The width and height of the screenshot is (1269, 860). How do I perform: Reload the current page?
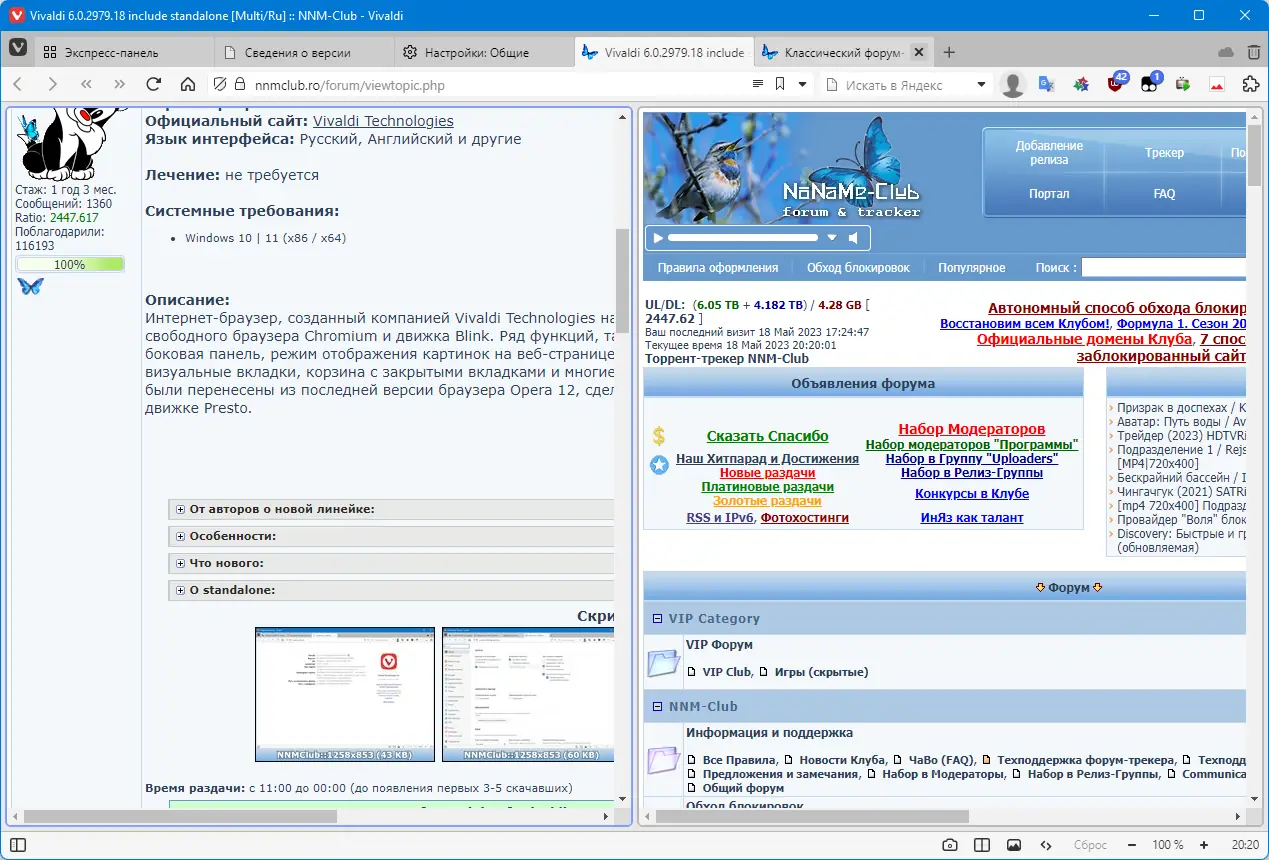153,85
